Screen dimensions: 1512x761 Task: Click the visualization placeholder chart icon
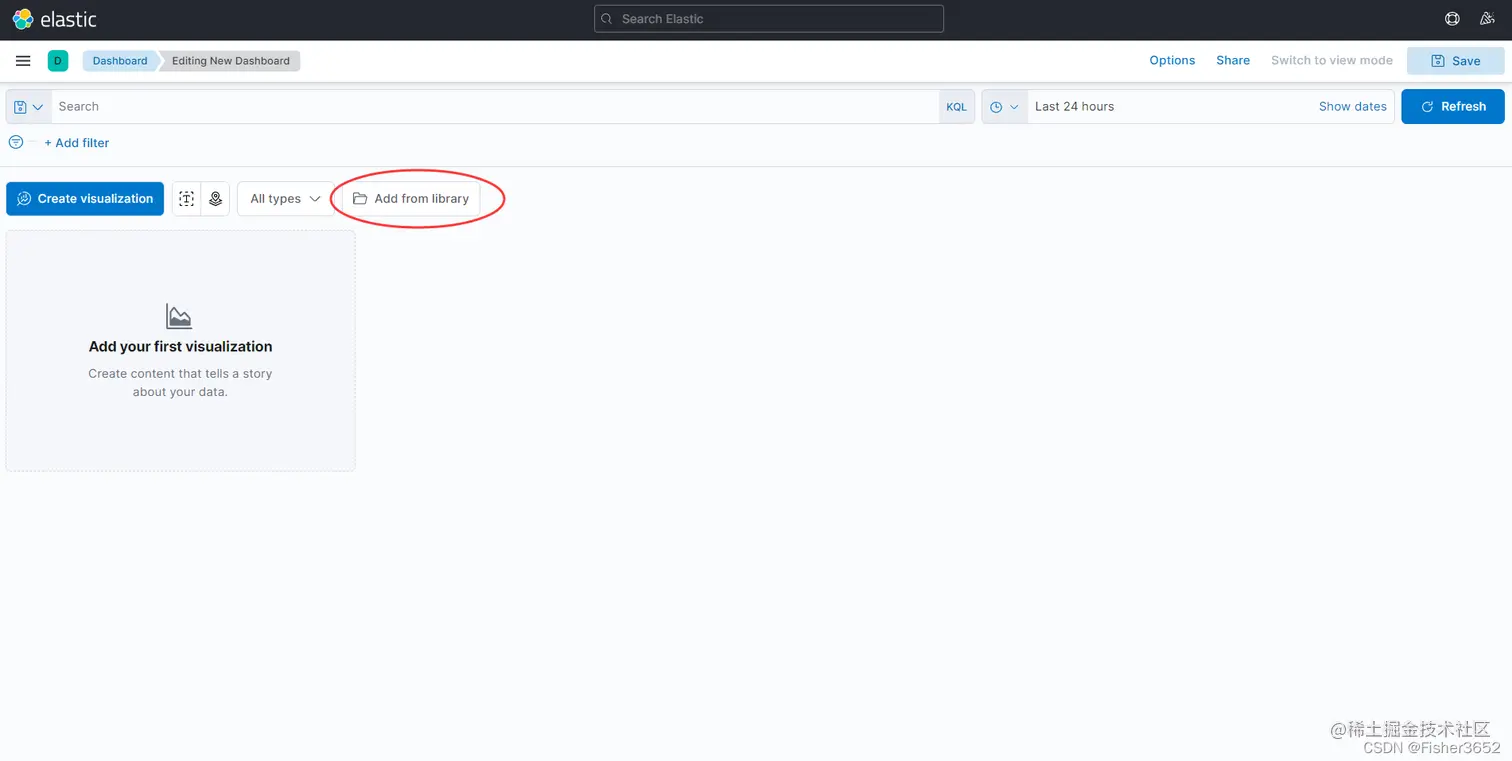[179, 317]
